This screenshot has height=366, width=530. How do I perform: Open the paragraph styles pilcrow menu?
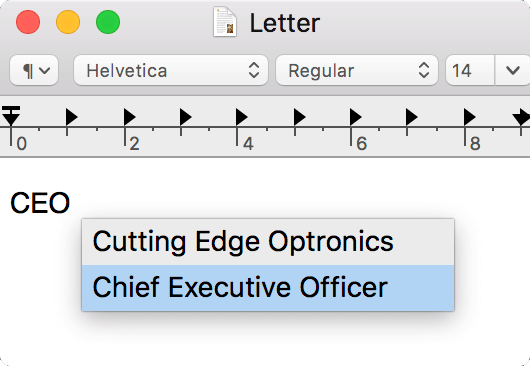[34, 70]
